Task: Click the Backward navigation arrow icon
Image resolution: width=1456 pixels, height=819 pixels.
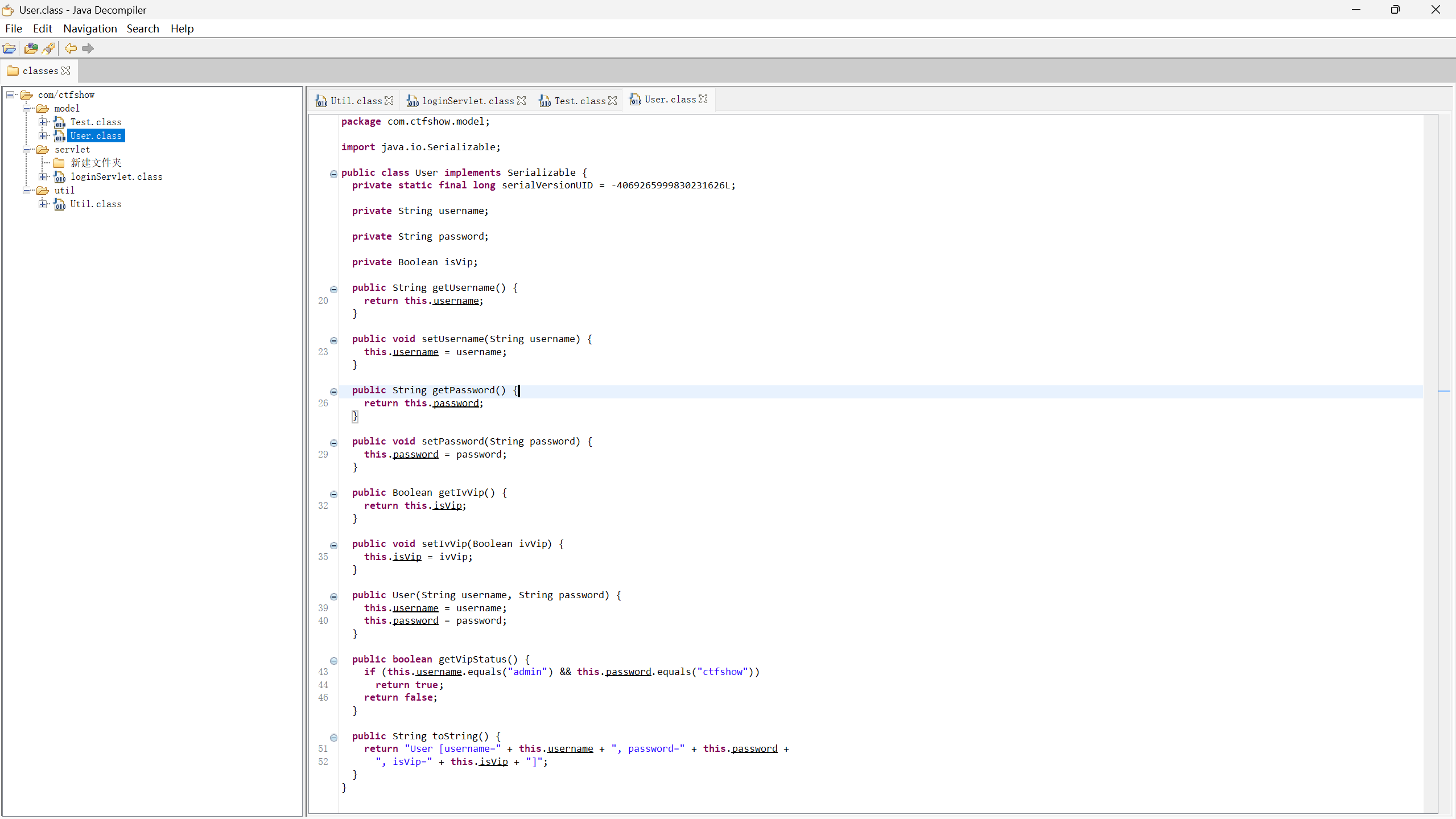Action: tap(71, 48)
